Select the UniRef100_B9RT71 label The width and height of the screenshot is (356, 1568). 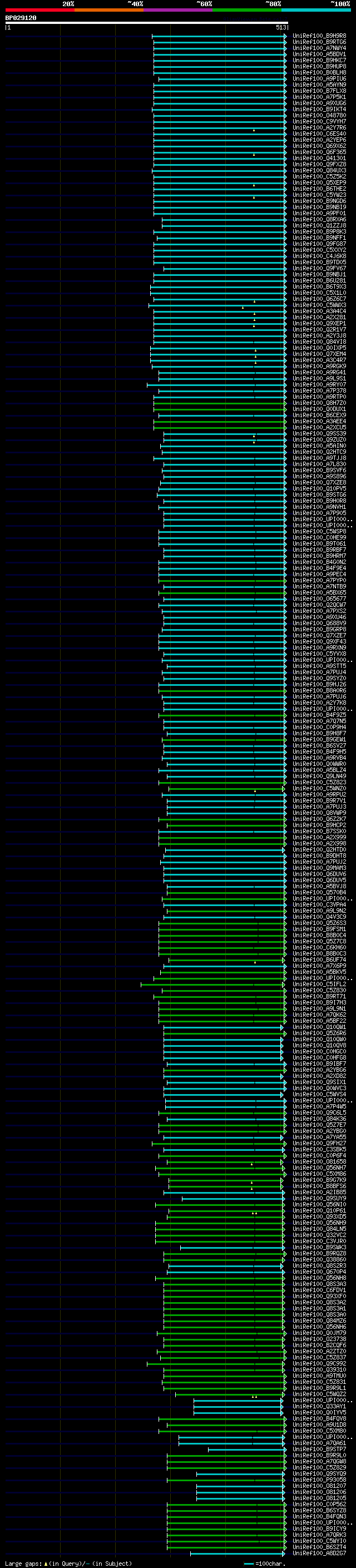click(x=319, y=996)
